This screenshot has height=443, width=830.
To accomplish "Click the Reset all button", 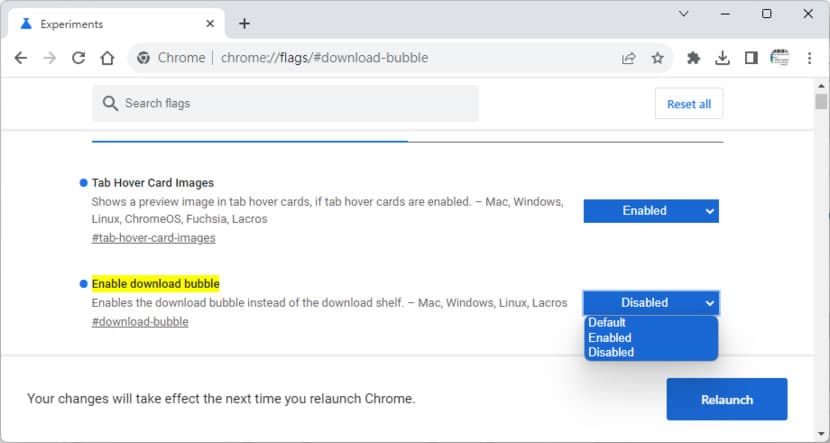I will 689,104.
